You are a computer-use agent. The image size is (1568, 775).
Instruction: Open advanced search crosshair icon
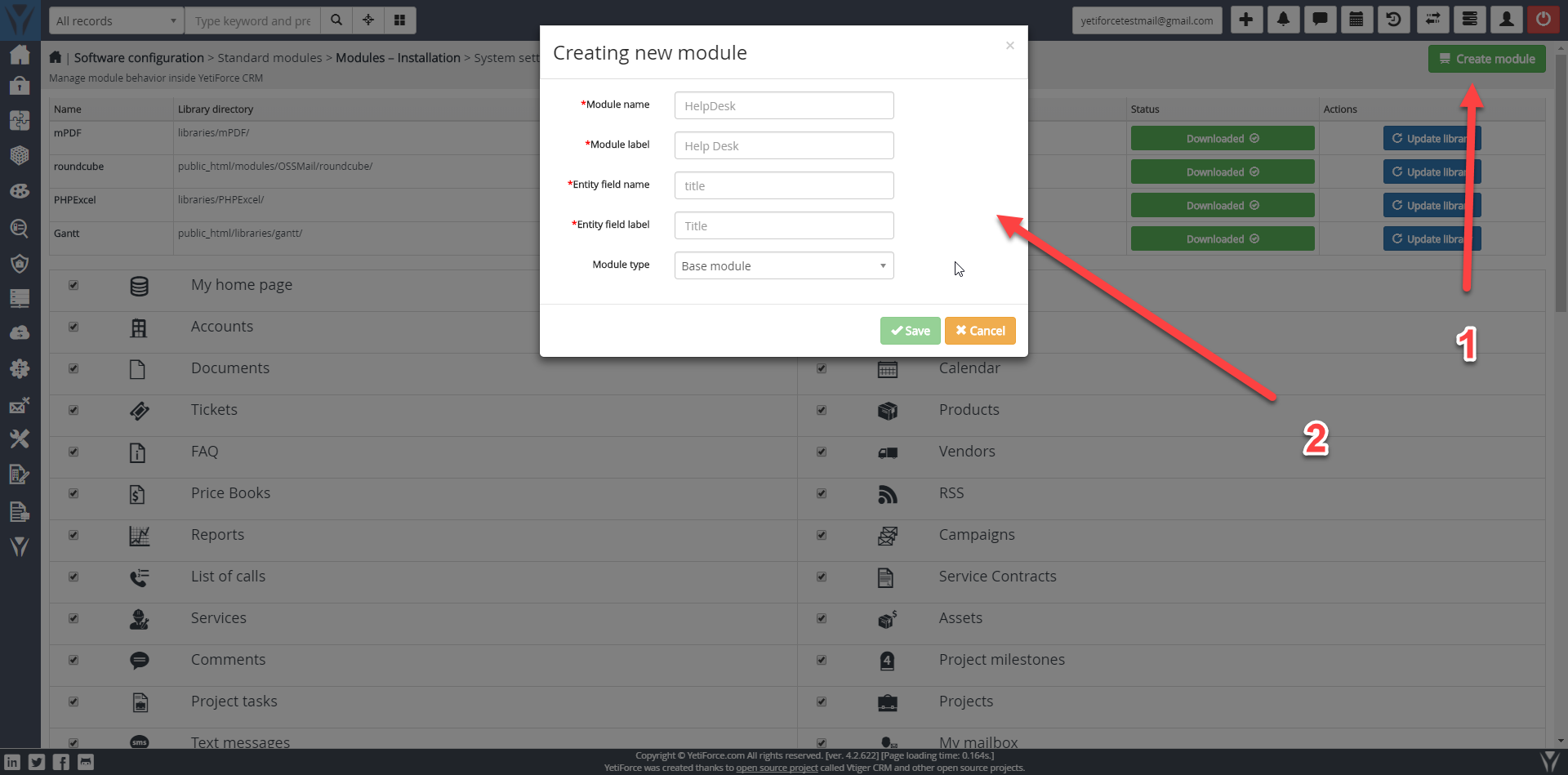pyautogui.click(x=368, y=20)
